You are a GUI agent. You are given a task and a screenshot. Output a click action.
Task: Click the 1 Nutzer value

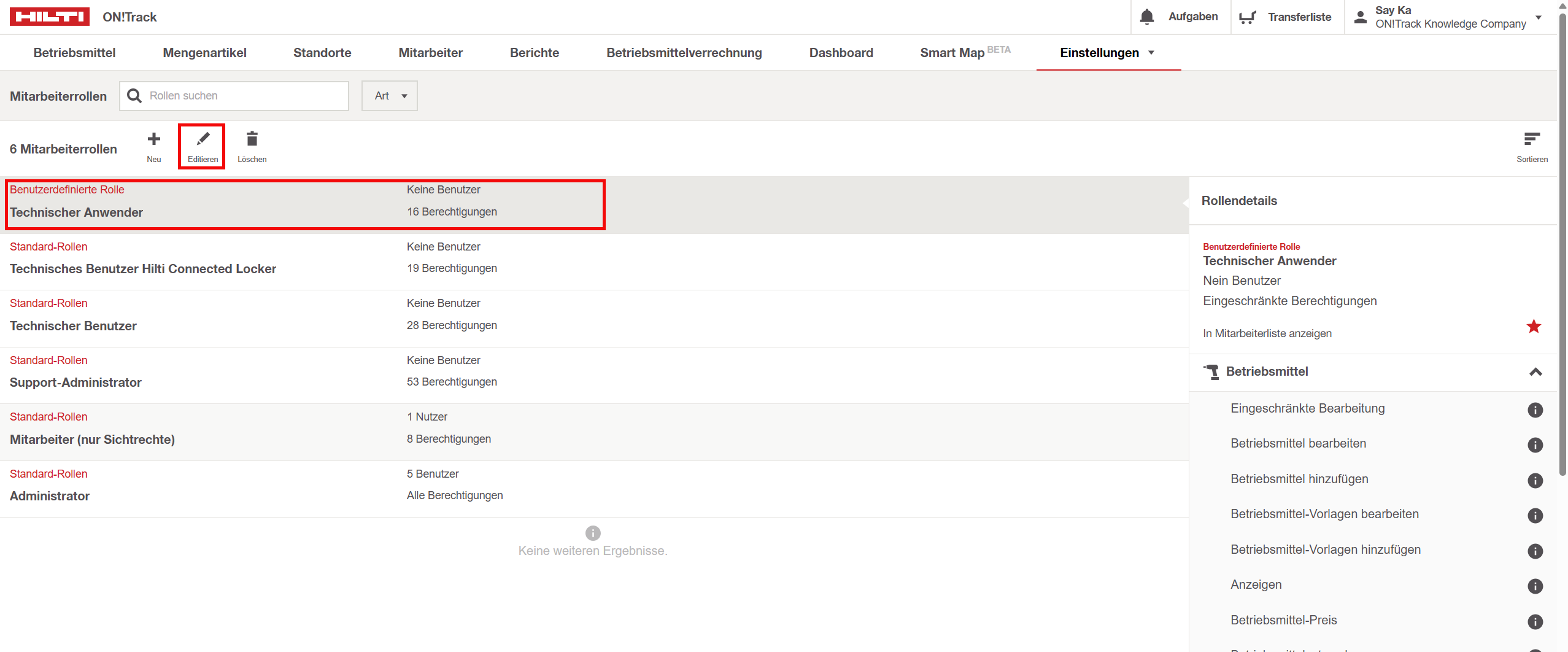coord(427,417)
